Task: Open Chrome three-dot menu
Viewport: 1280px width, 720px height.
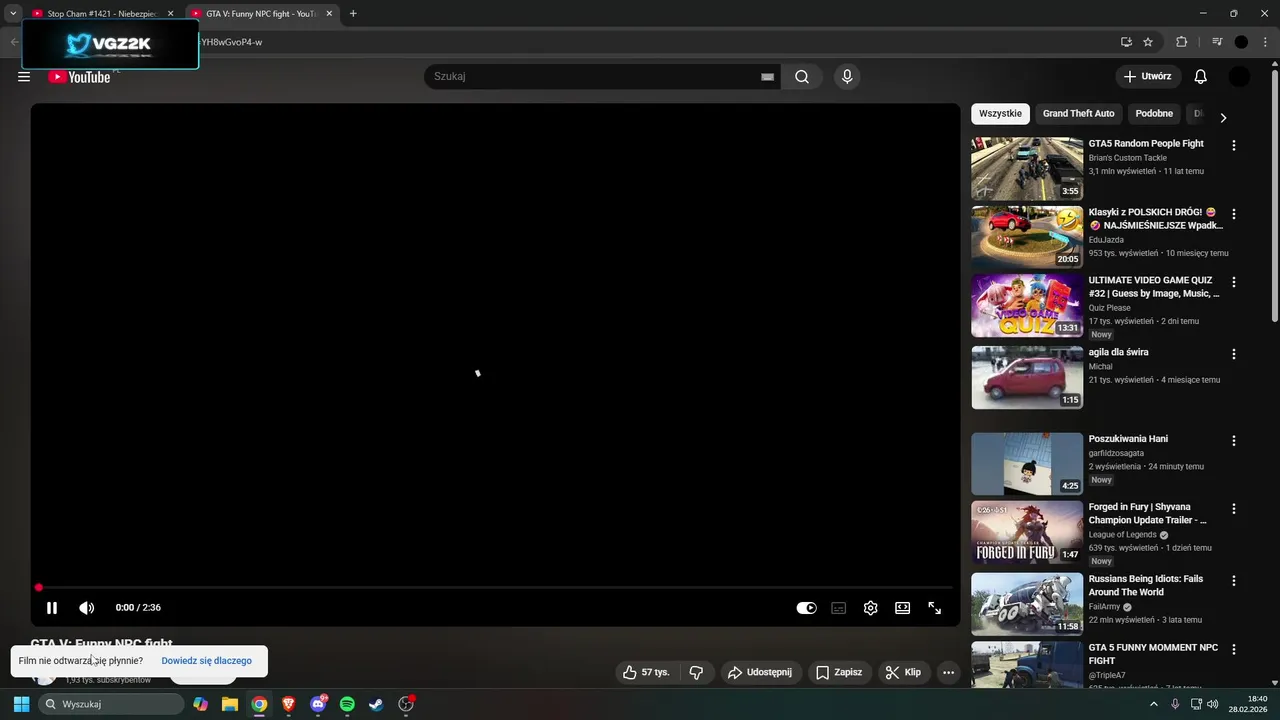Action: [x=1266, y=42]
